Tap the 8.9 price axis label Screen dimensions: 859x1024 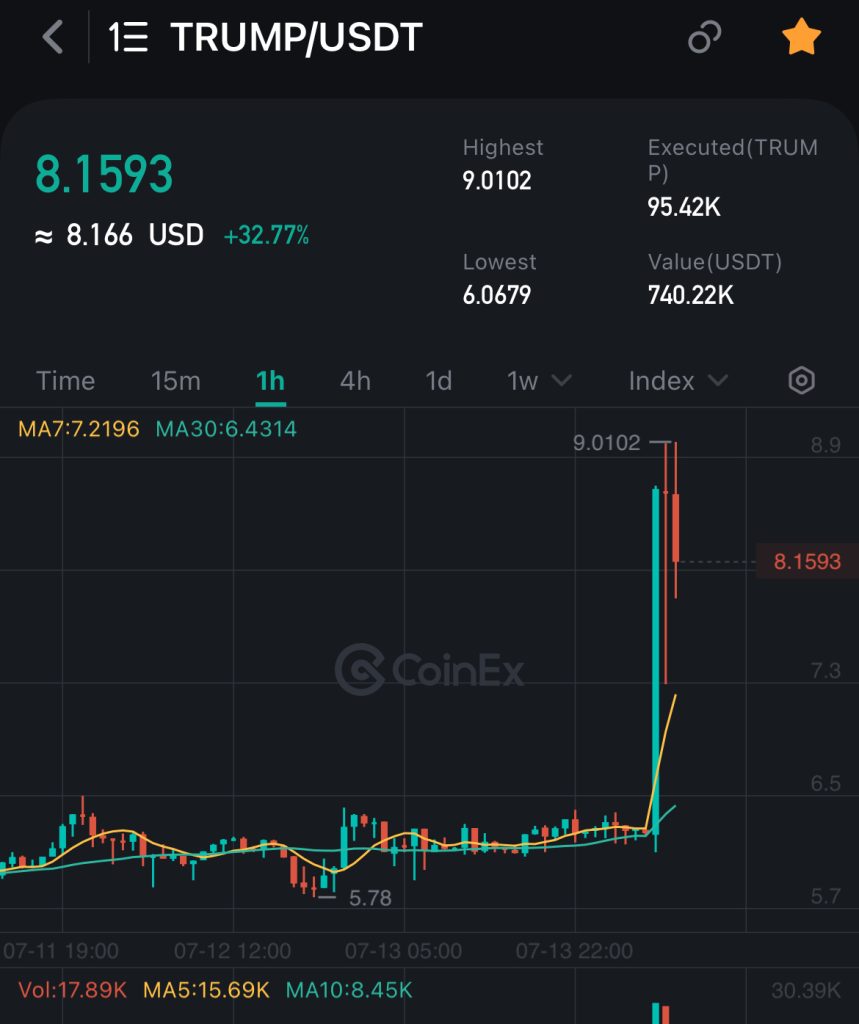[x=826, y=445]
